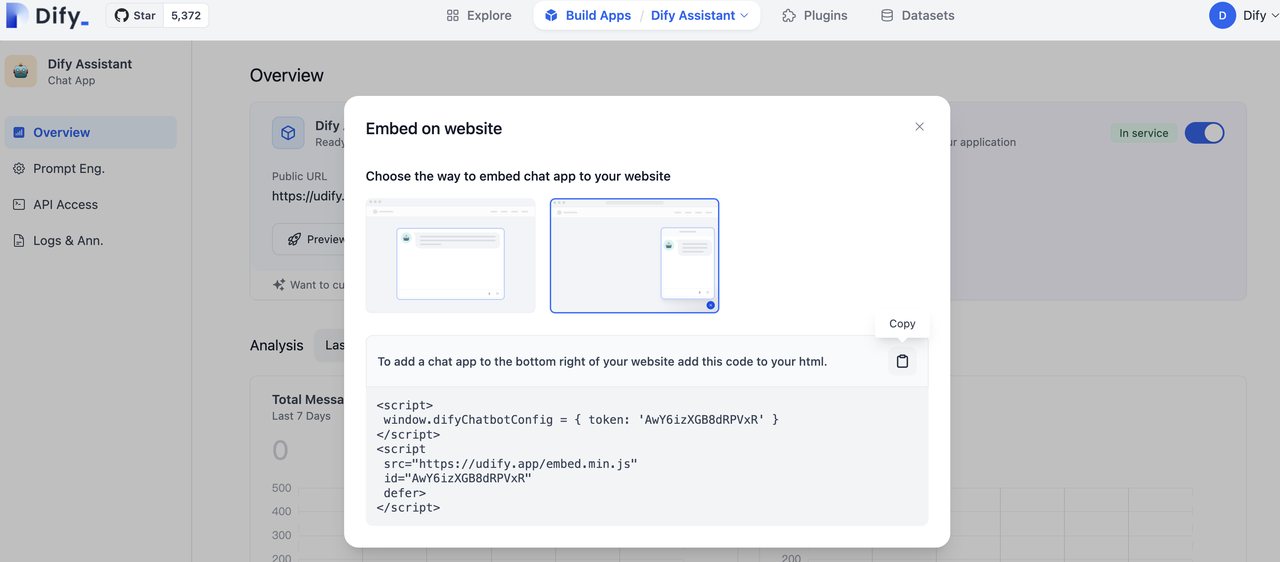Click the app cube icon in overview card

point(288,133)
